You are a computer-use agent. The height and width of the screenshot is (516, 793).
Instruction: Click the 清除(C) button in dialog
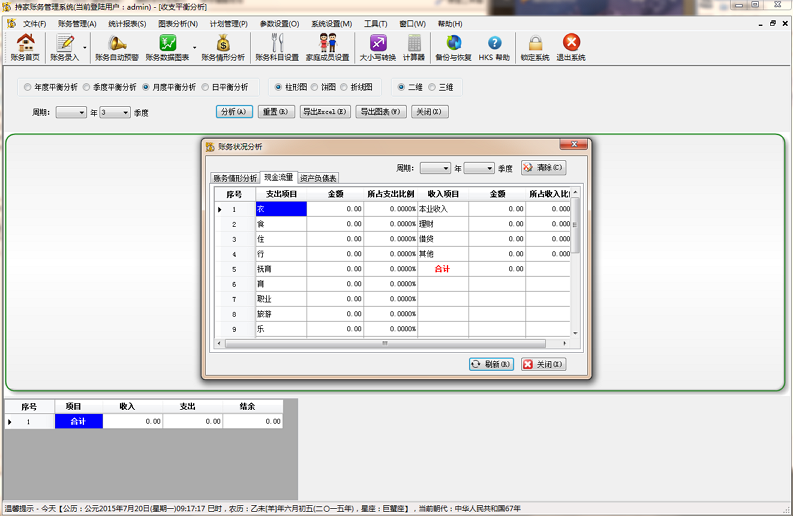point(544,167)
